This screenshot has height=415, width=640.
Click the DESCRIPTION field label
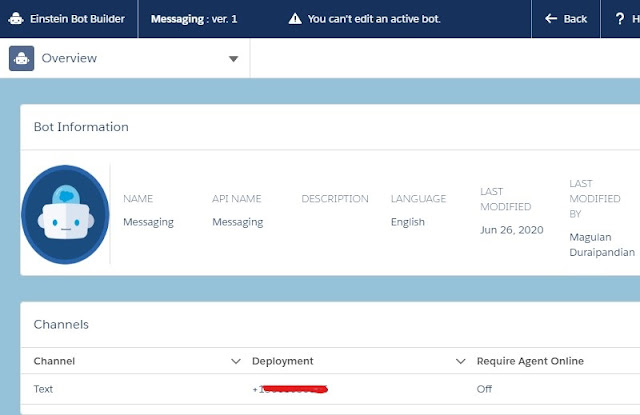[335, 199]
